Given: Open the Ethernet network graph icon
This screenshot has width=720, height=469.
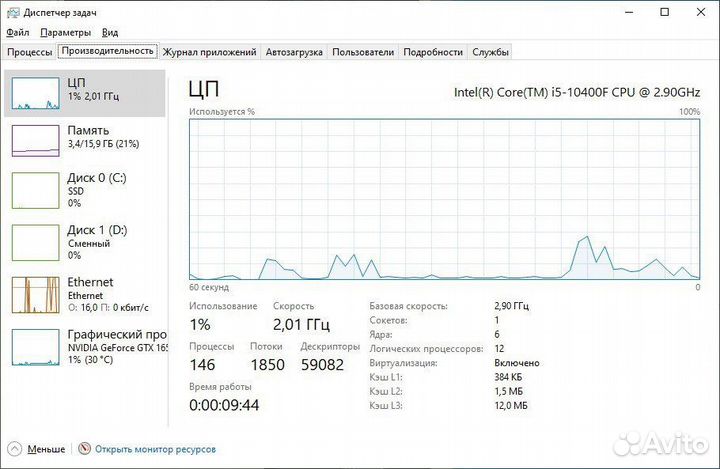Looking at the screenshot, I should tap(35, 294).
